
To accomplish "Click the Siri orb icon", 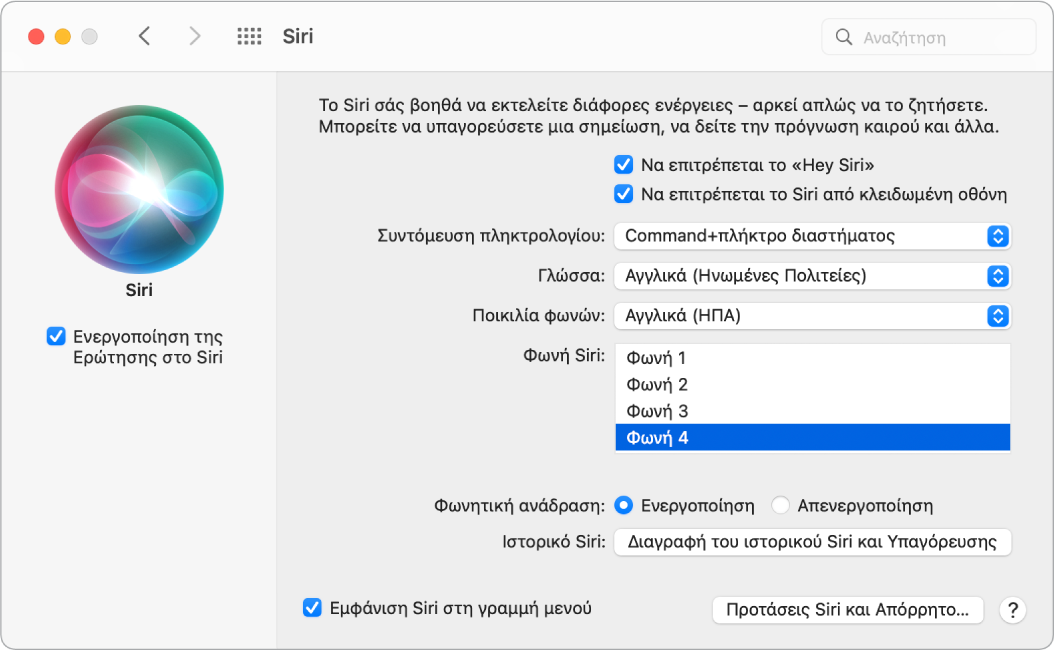I will [140, 190].
